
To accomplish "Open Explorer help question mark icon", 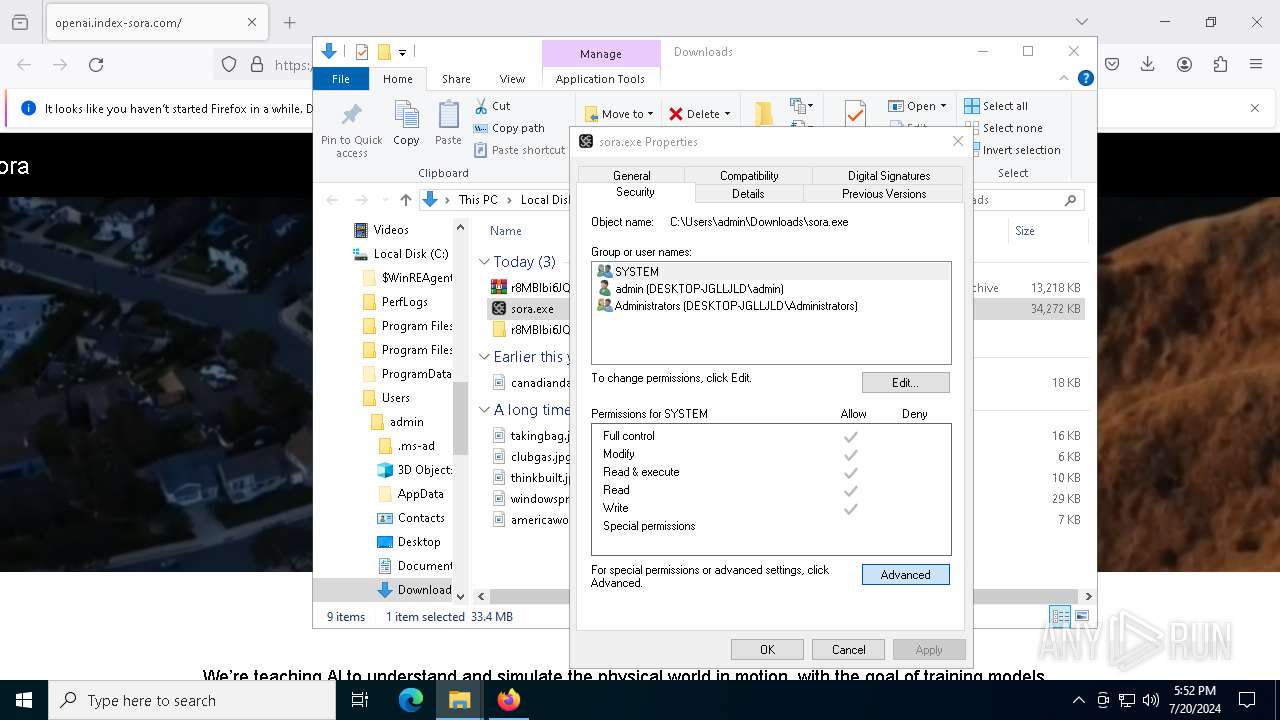I will tap(1085, 78).
